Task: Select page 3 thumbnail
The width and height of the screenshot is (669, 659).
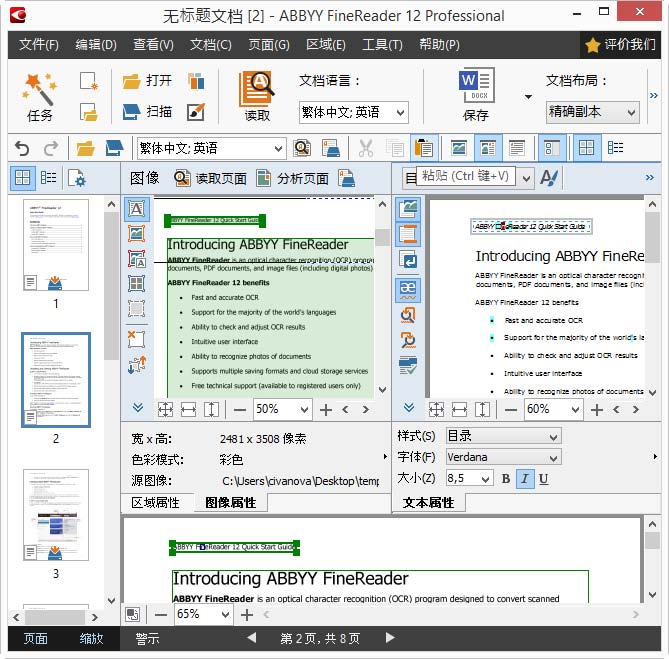Action: pos(56,515)
